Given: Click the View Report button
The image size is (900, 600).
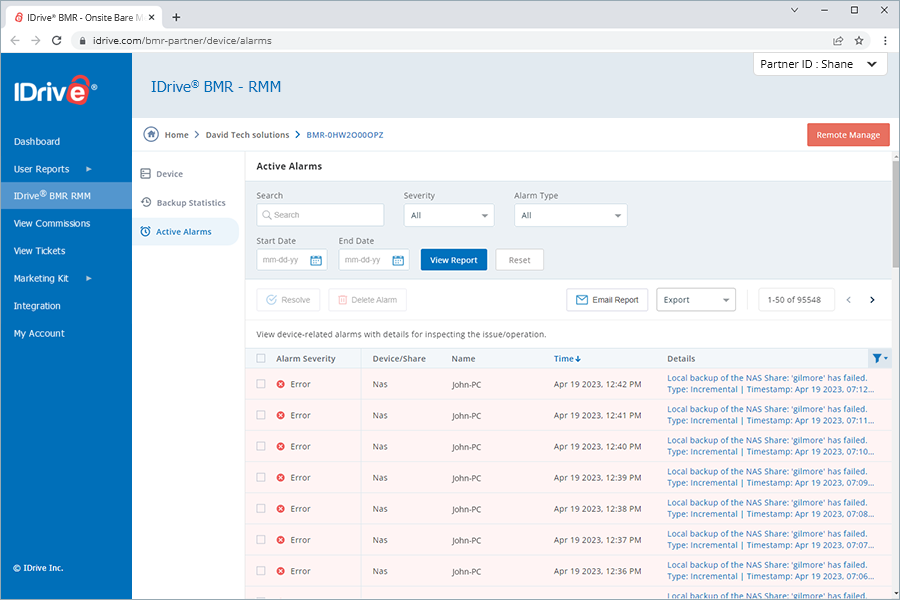Looking at the screenshot, I should coord(453,260).
